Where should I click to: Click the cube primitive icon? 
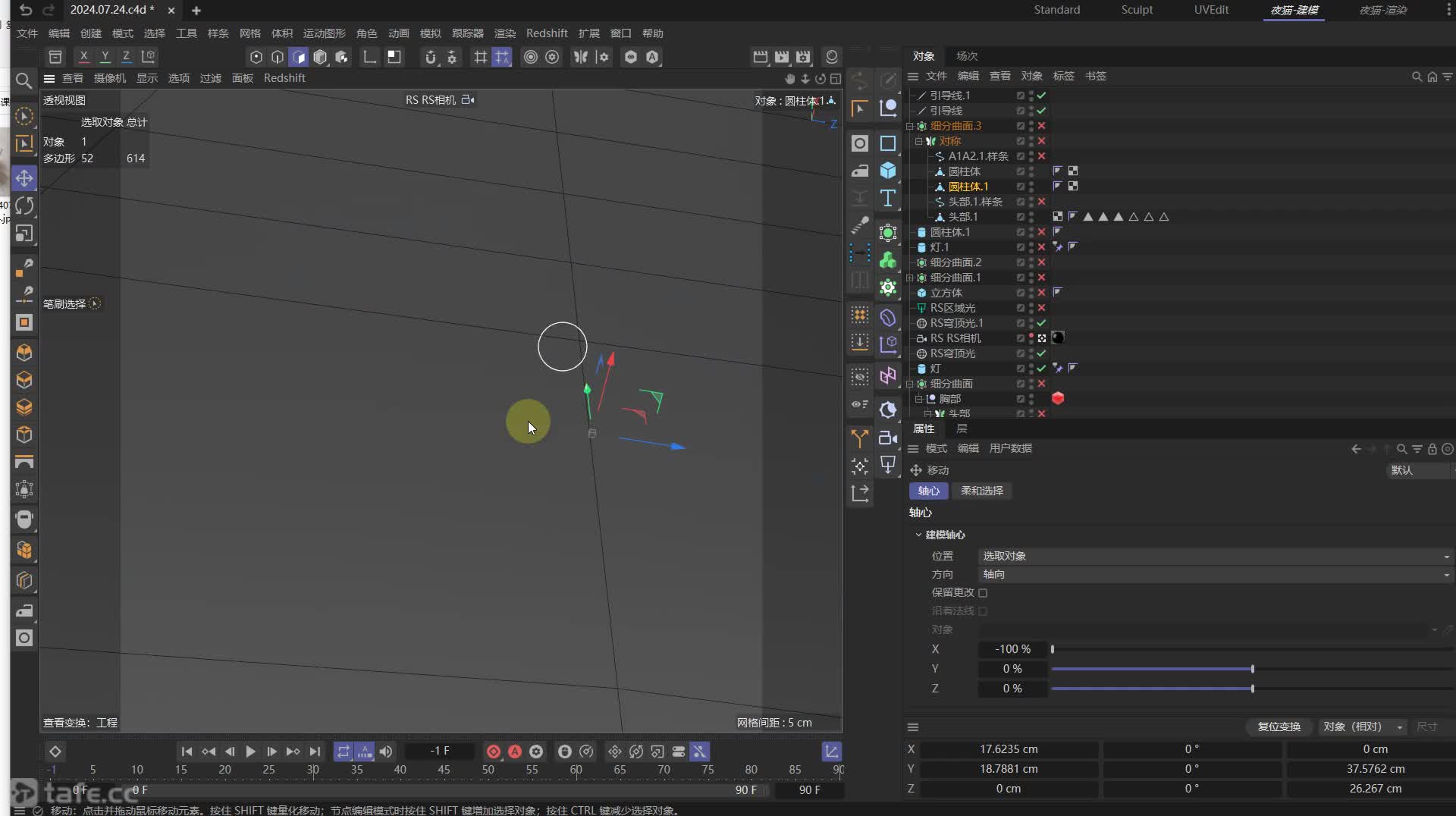[x=888, y=171]
